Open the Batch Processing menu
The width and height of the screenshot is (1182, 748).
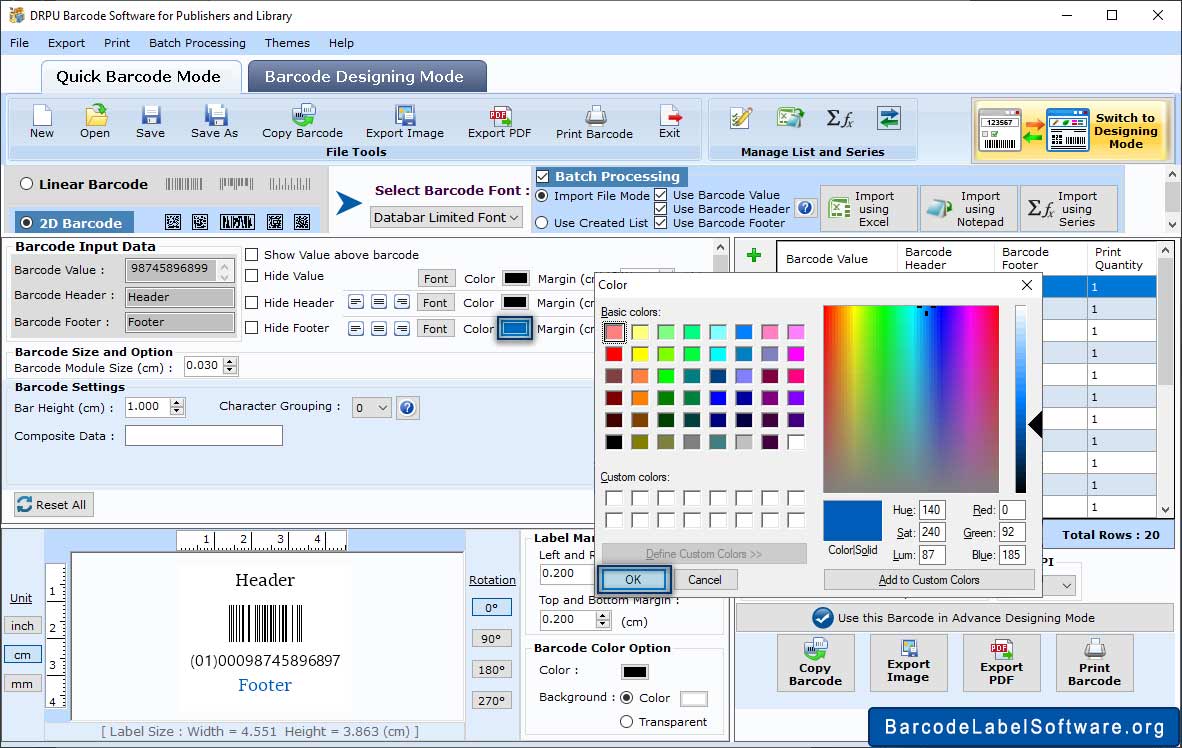(x=198, y=43)
